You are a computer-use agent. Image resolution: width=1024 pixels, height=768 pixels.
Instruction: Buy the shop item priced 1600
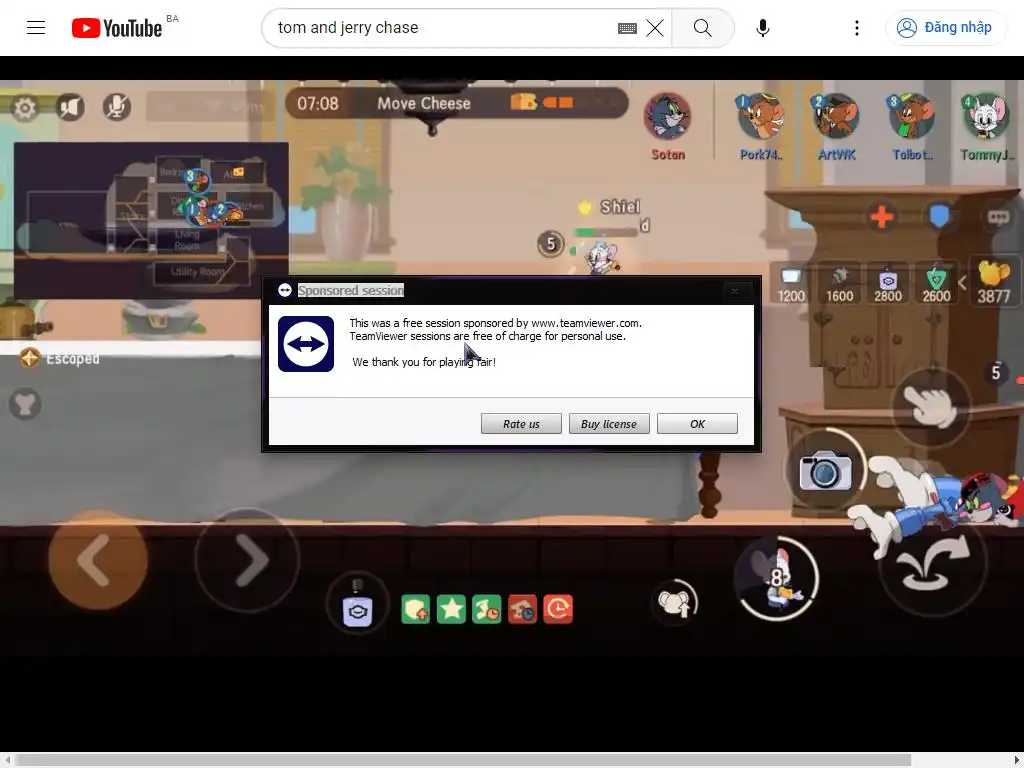click(x=839, y=284)
